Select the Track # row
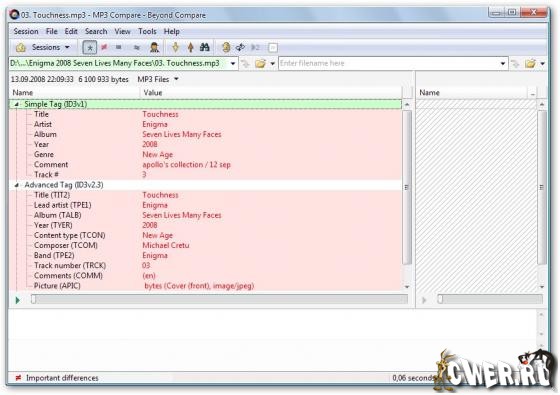The height and width of the screenshot is (395, 560). tap(205, 175)
